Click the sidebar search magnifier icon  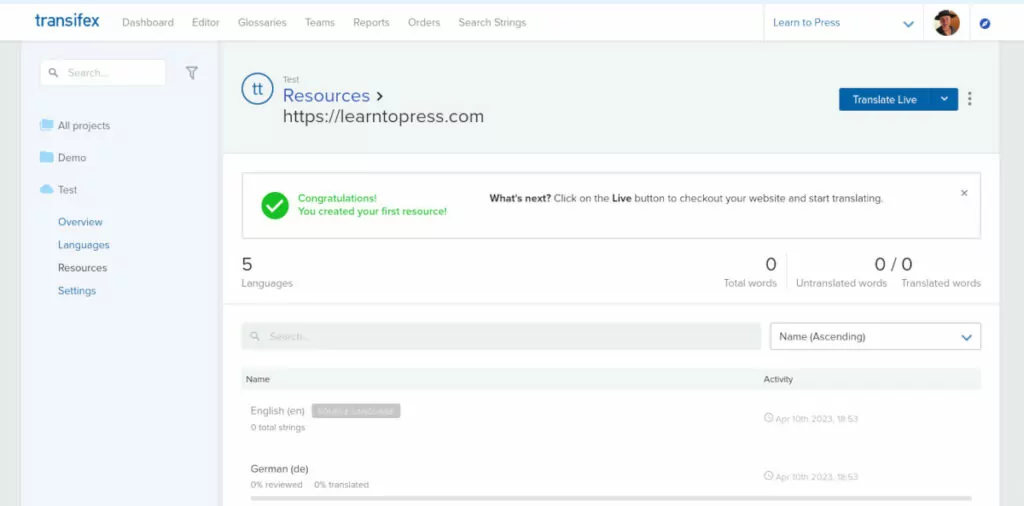54,72
